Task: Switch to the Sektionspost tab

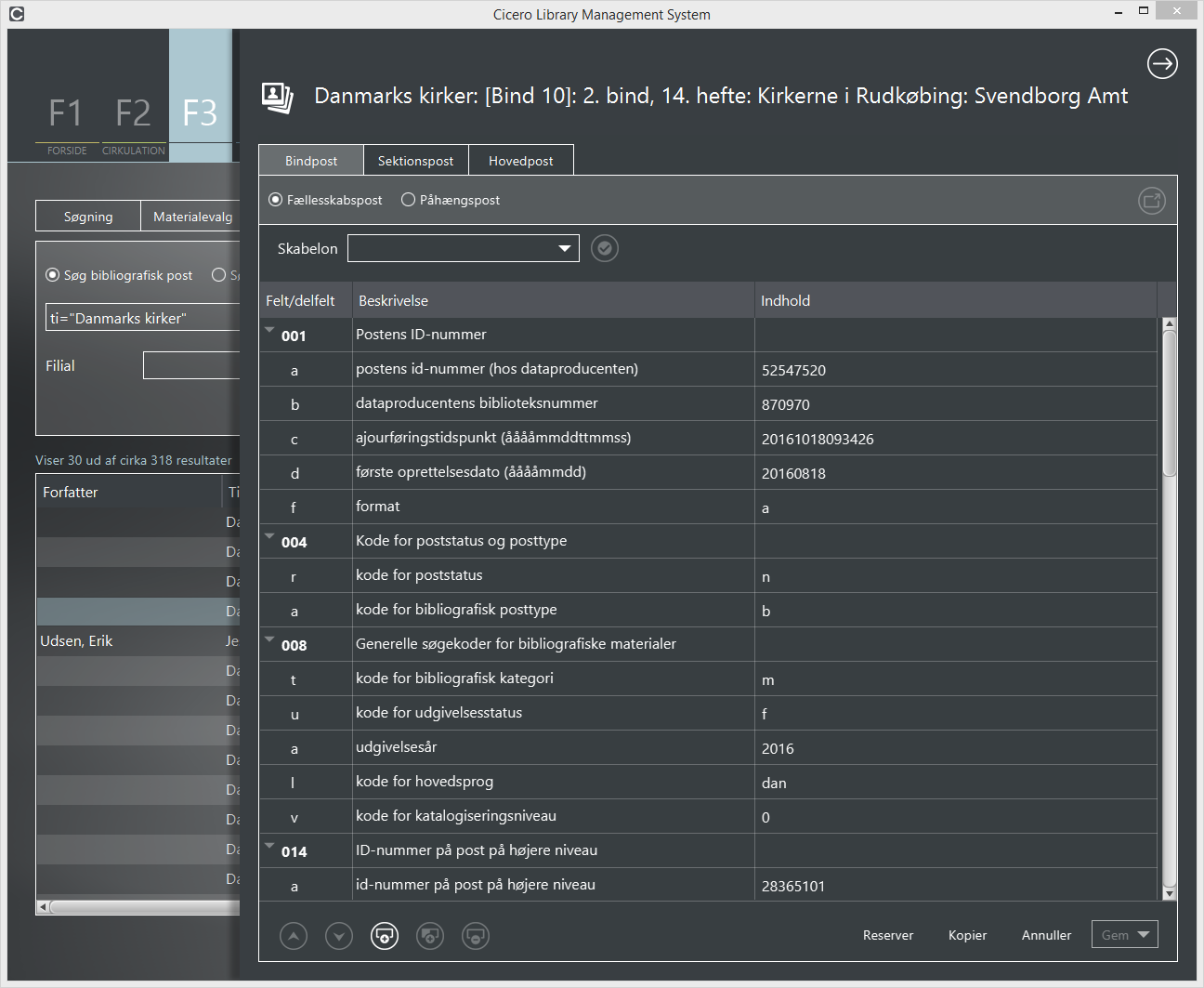Action: (x=416, y=161)
